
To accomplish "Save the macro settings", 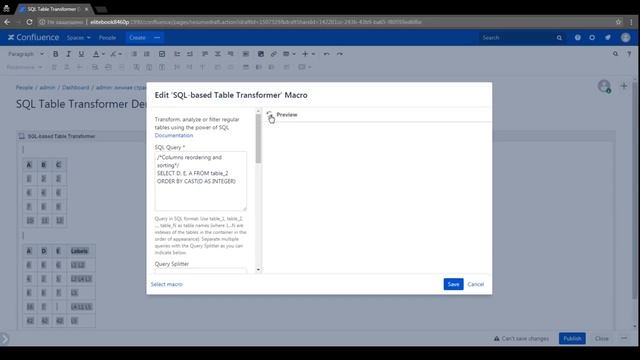I will coord(453,284).
